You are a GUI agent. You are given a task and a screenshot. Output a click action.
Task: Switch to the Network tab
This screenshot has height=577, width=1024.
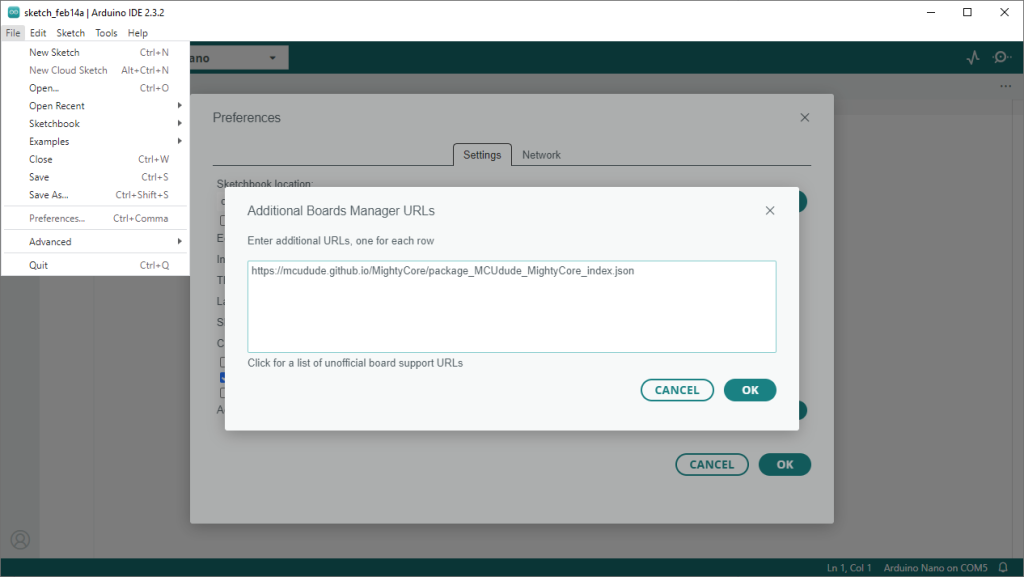[541, 155]
